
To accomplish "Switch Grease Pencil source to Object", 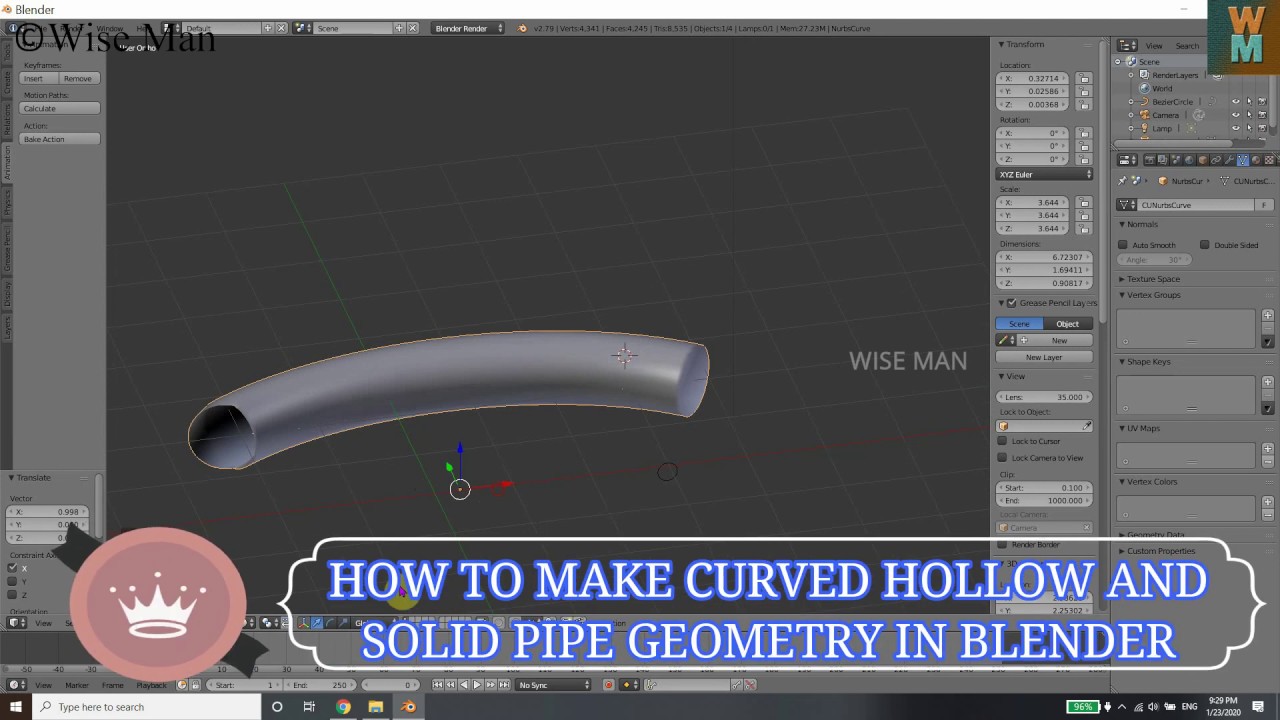I will pos(1068,324).
